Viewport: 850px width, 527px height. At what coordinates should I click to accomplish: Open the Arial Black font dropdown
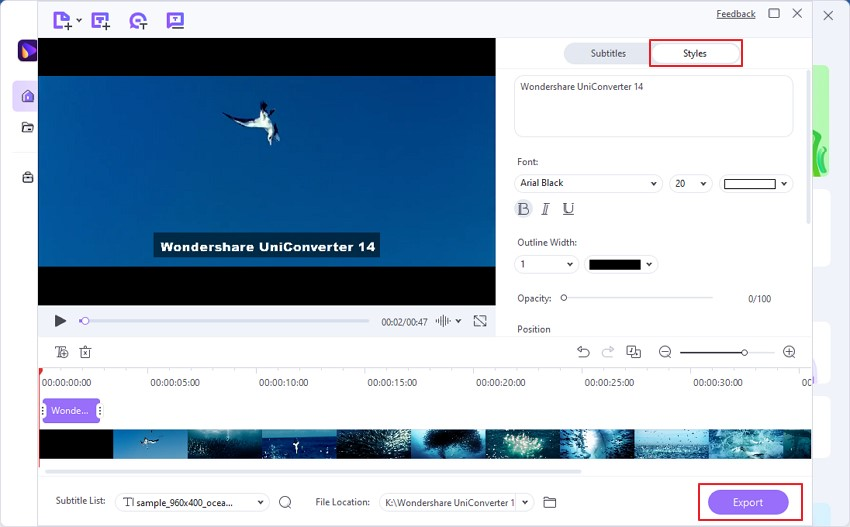[x=588, y=183]
